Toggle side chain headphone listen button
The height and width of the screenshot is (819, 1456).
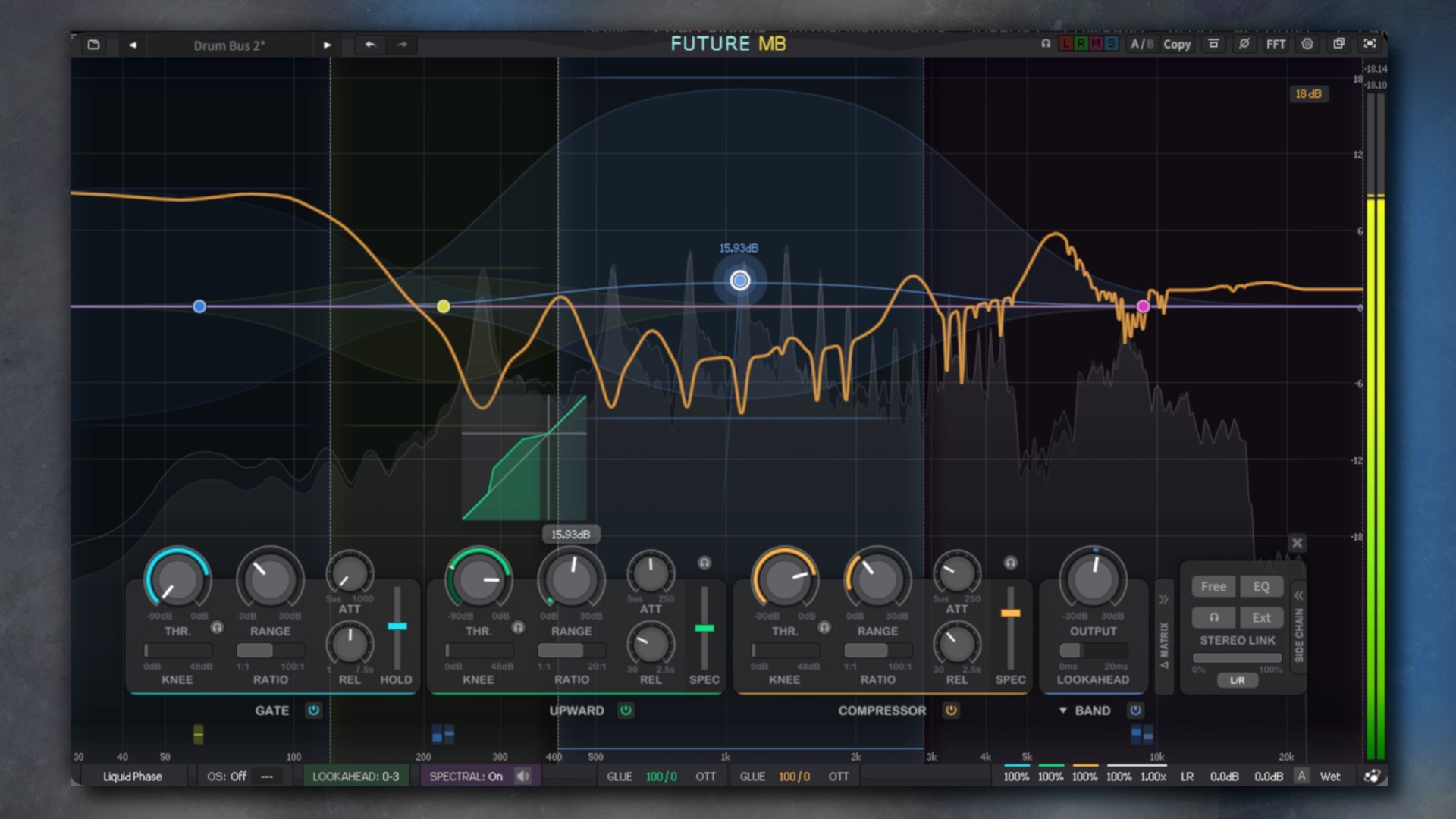coord(1213,617)
